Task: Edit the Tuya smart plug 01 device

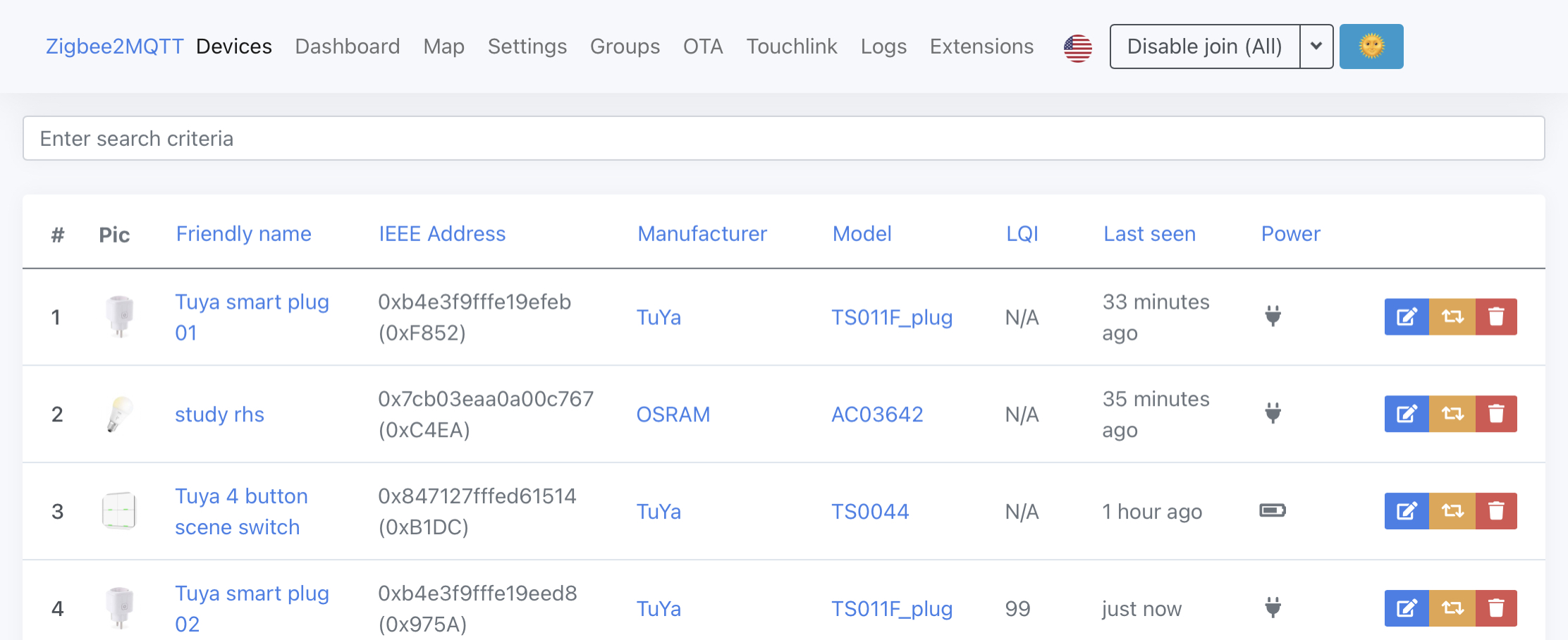Action: (x=1407, y=316)
